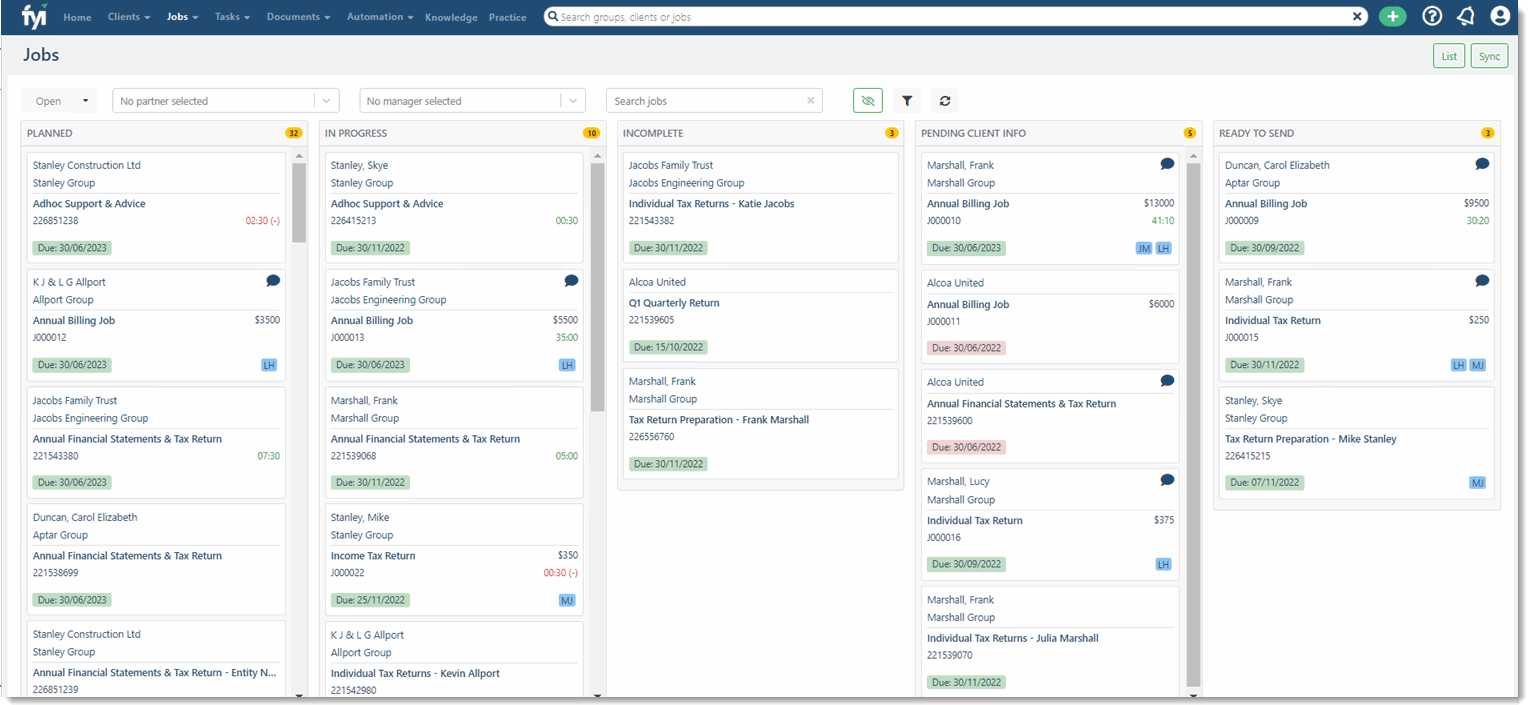The height and width of the screenshot is (705, 1528).
Task: Click the Sync button
Action: pos(1489,56)
